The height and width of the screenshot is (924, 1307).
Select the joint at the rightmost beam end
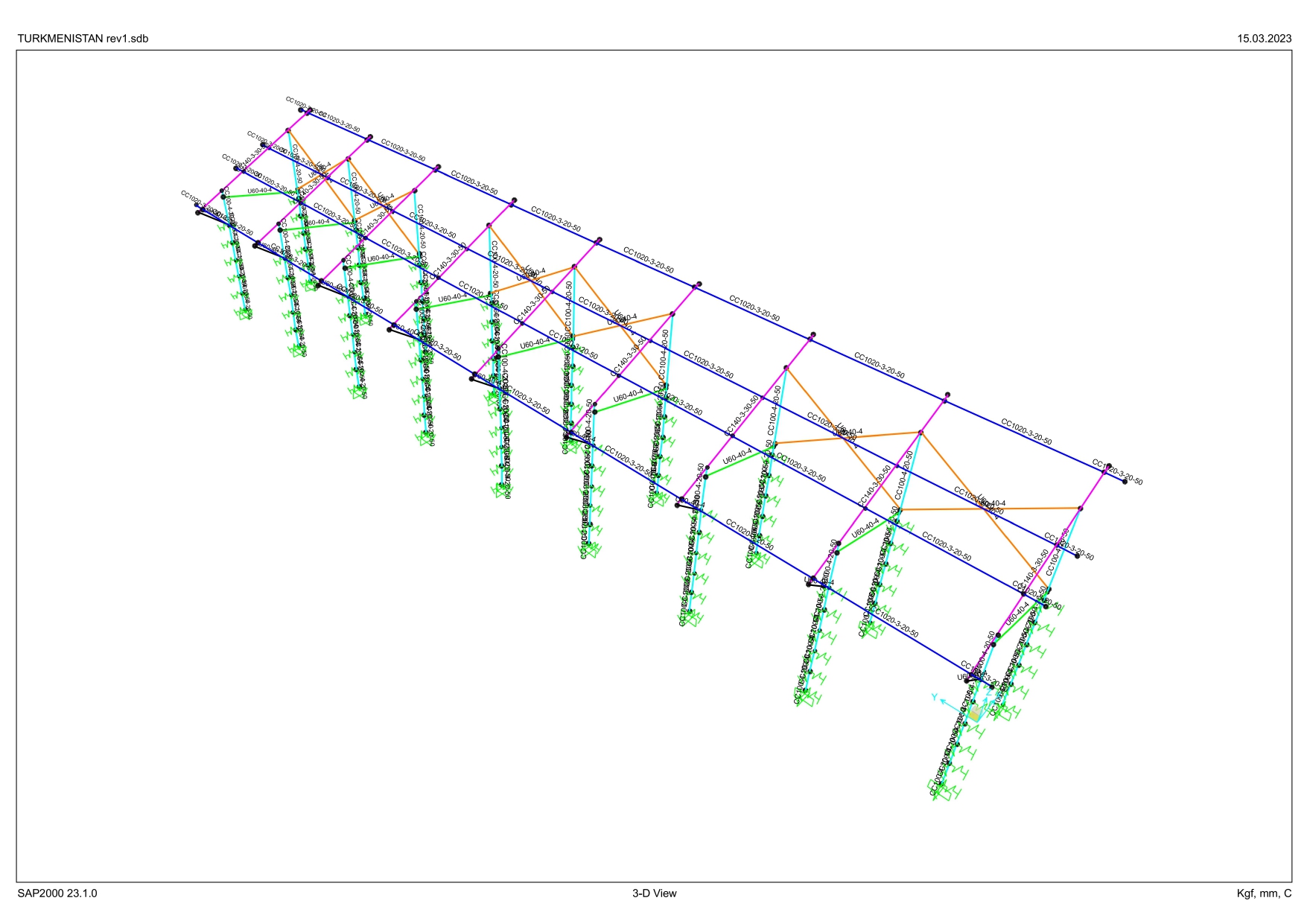pyautogui.click(x=1125, y=482)
